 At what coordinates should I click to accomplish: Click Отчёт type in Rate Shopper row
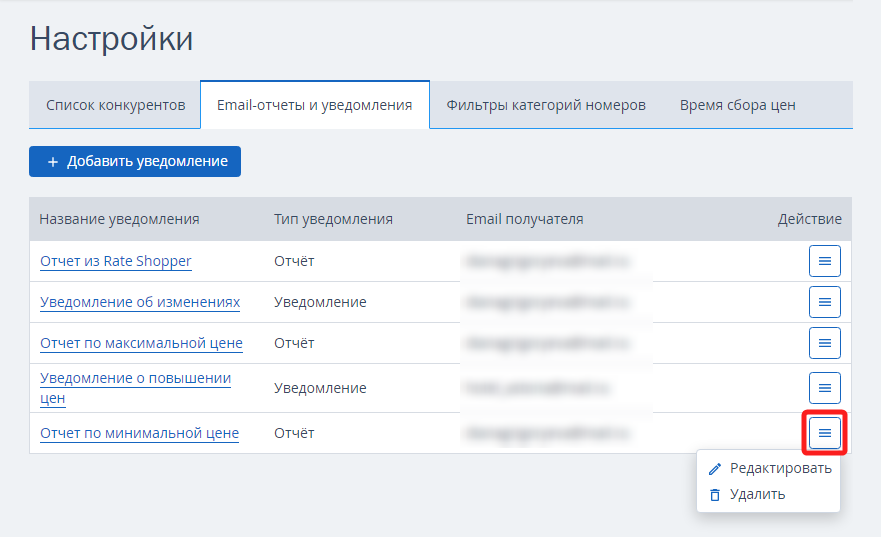[x=294, y=261]
